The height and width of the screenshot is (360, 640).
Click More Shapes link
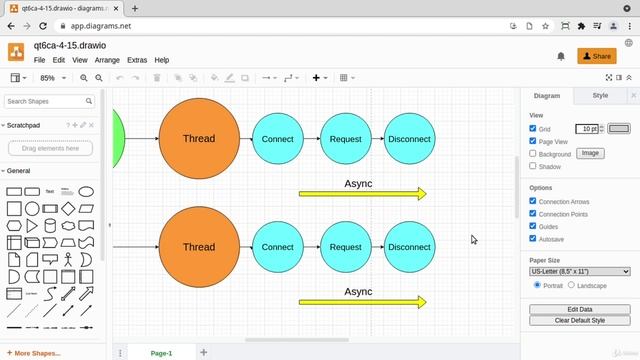[x=33, y=353]
